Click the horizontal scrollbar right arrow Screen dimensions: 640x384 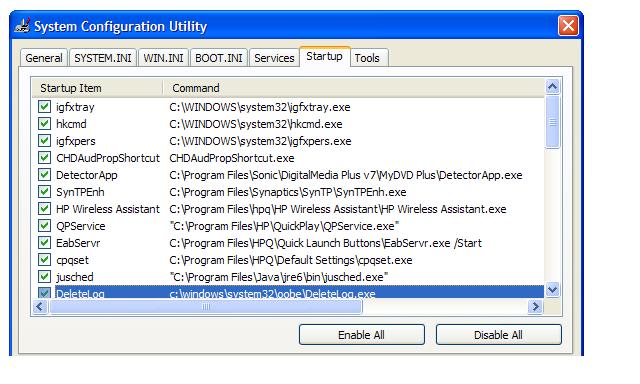click(x=535, y=306)
